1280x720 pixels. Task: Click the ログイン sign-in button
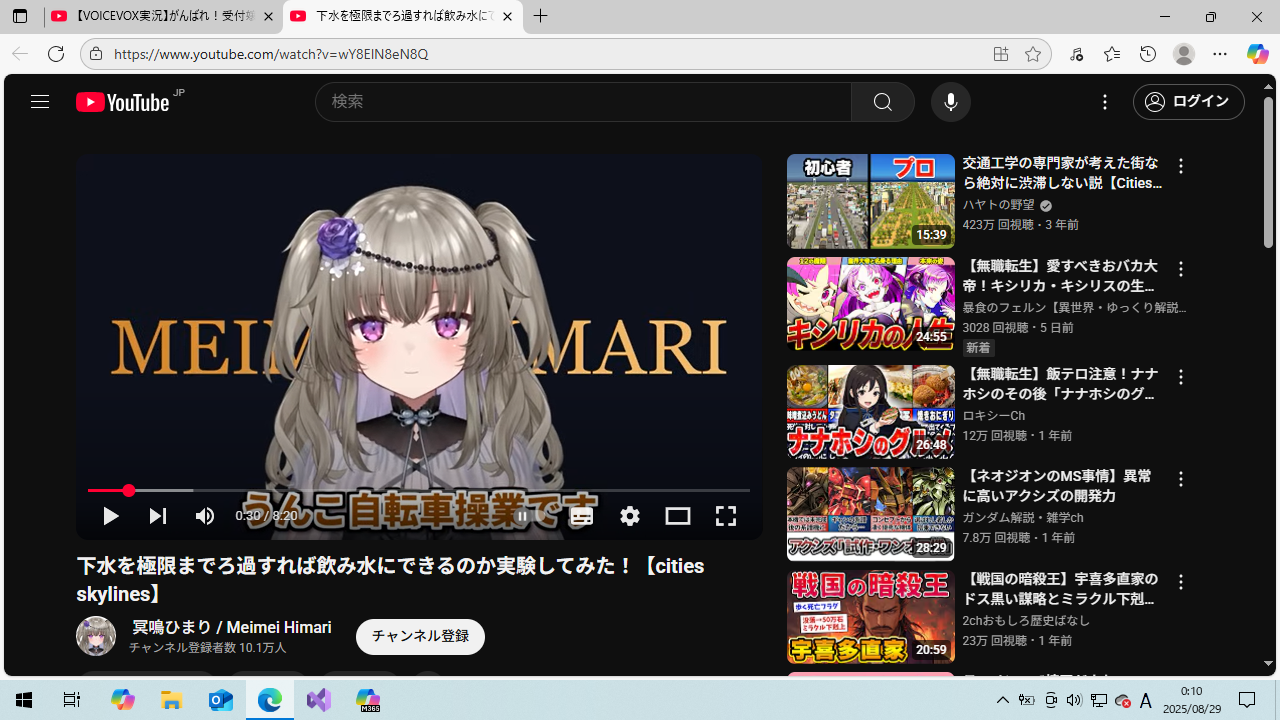pos(1188,102)
